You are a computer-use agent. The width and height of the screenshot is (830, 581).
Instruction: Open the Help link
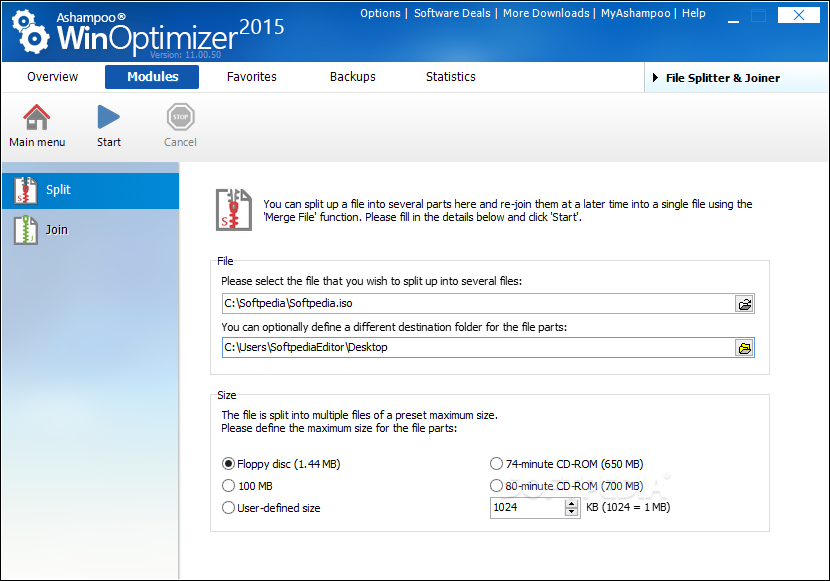[693, 13]
